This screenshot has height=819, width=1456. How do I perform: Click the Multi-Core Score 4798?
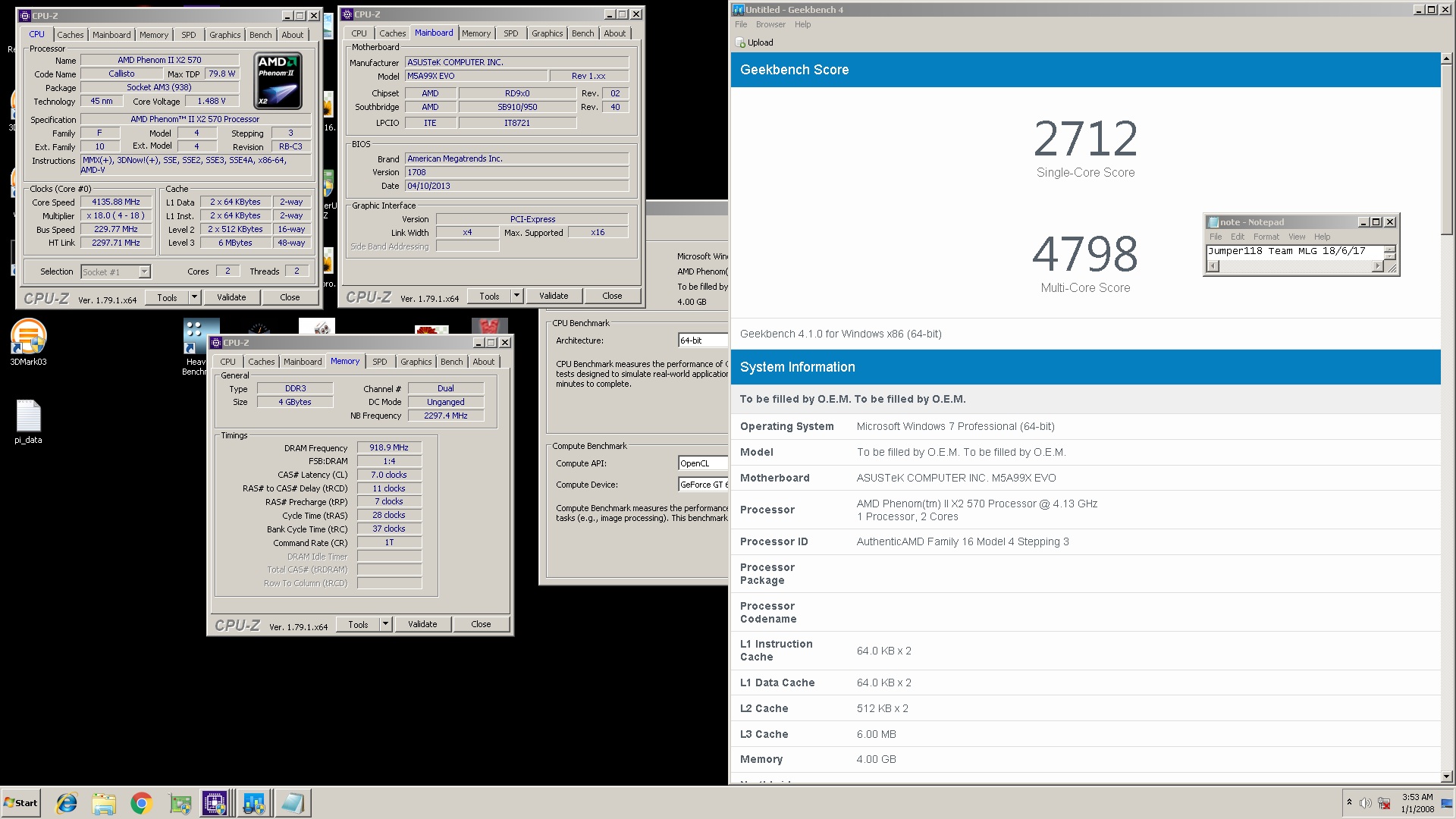1085,253
